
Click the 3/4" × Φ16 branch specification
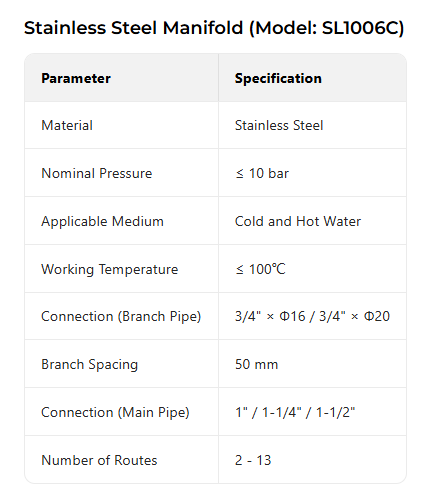point(270,316)
